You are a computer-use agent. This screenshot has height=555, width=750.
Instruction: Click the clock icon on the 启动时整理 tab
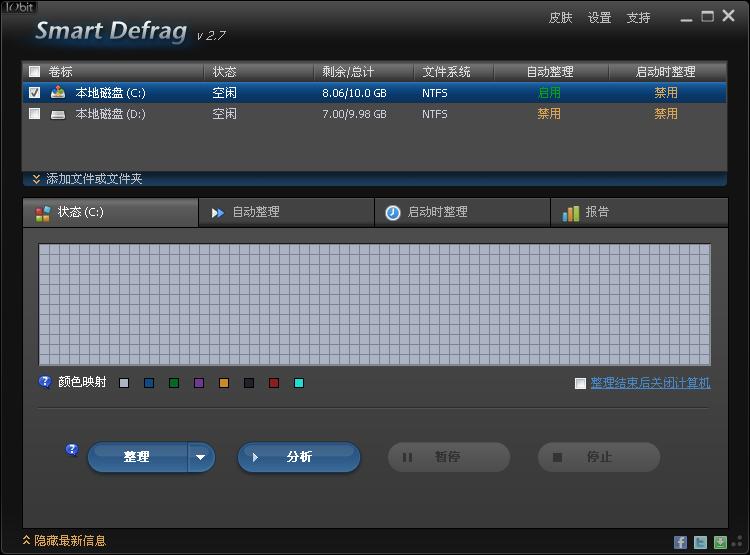coord(393,212)
